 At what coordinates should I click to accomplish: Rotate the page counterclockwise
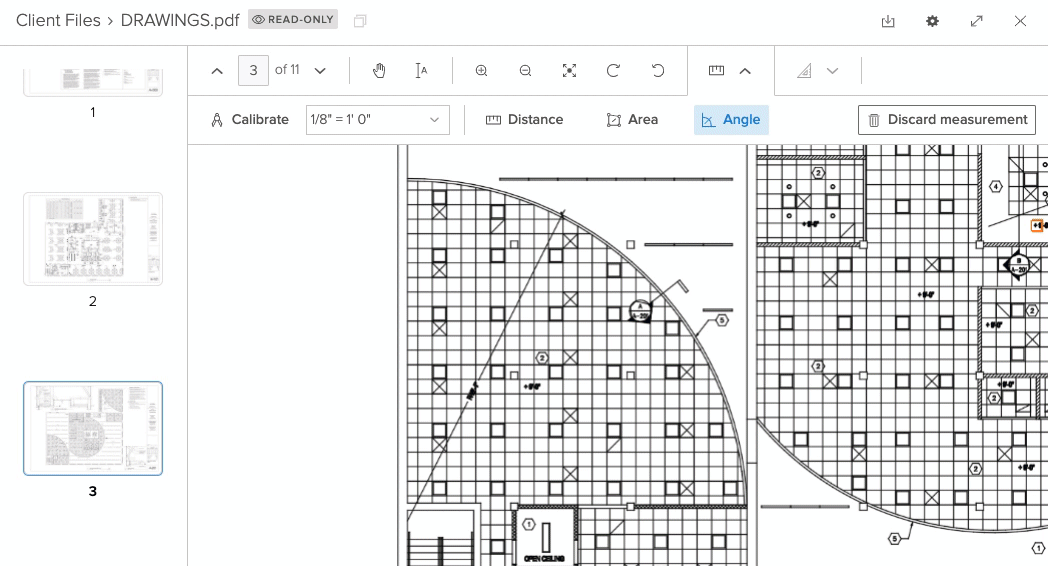[658, 70]
